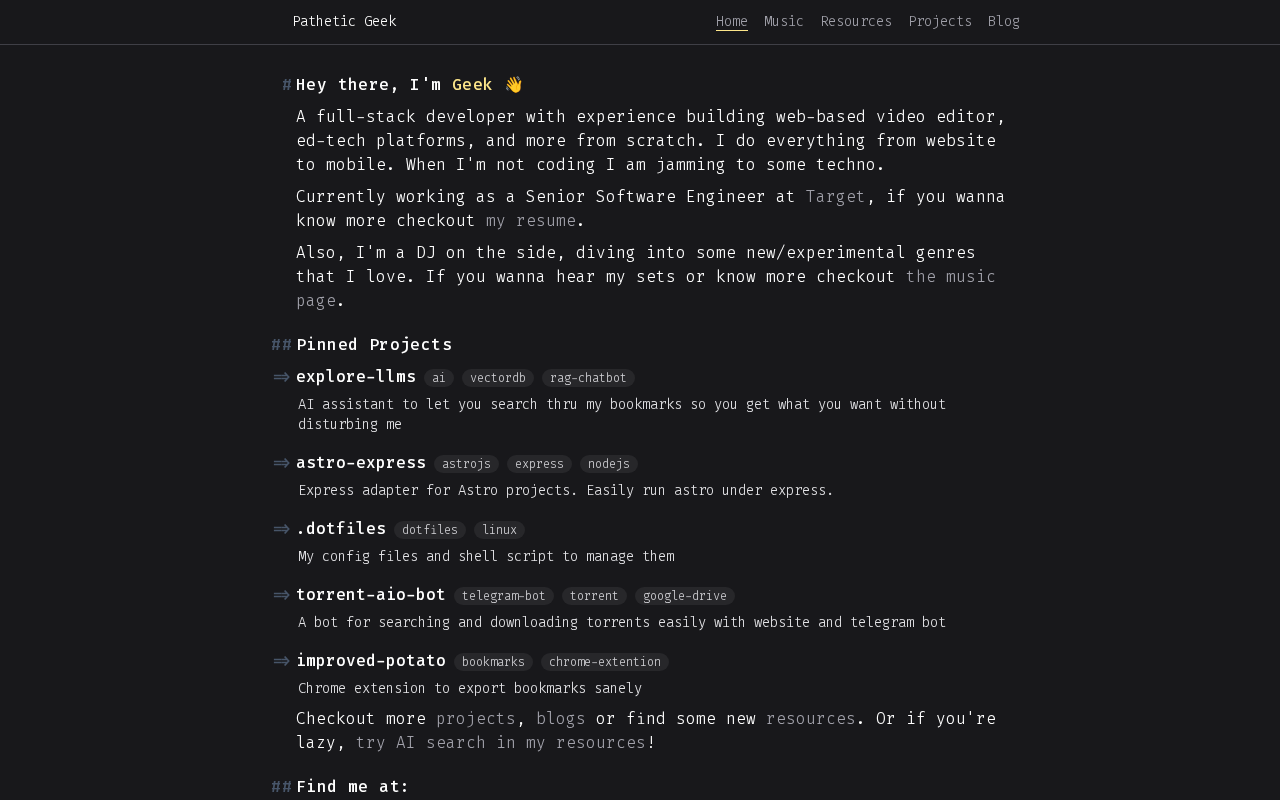Select the google-drive tag
The width and height of the screenshot is (1280, 800).
click(x=685, y=596)
